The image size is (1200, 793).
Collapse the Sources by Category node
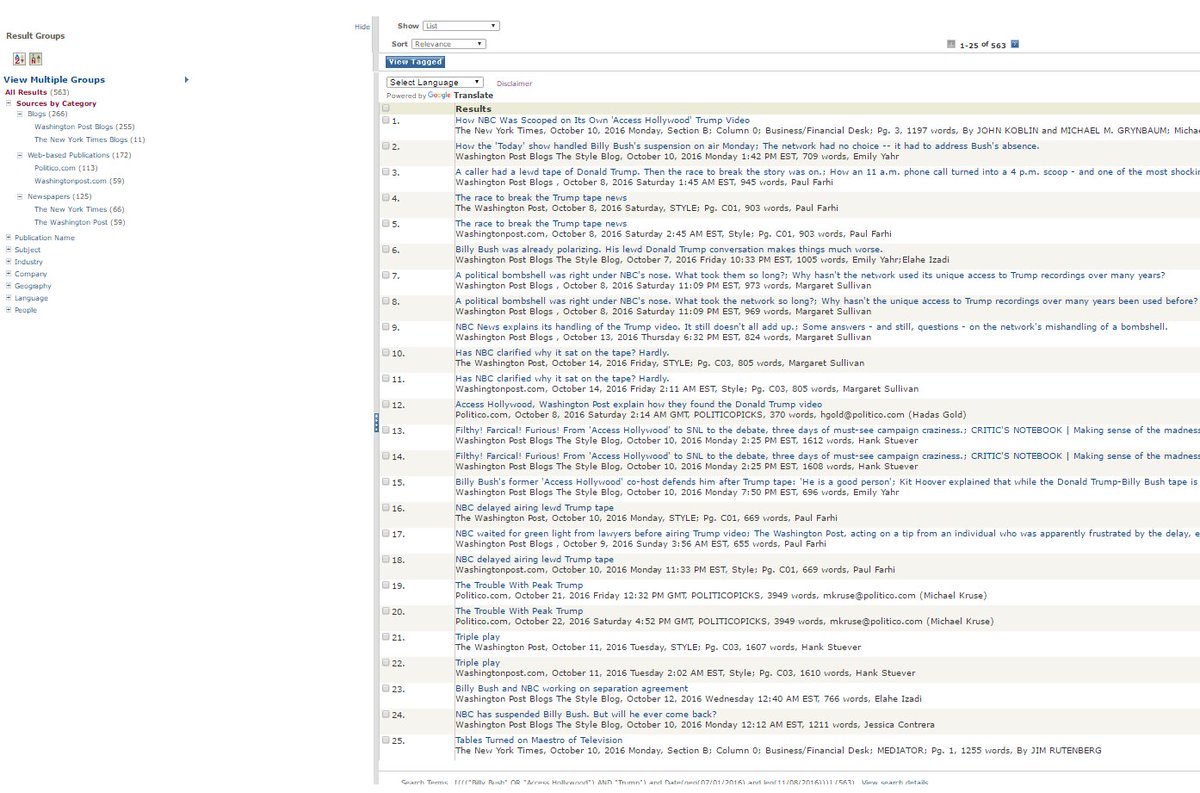[x=8, y=103]
